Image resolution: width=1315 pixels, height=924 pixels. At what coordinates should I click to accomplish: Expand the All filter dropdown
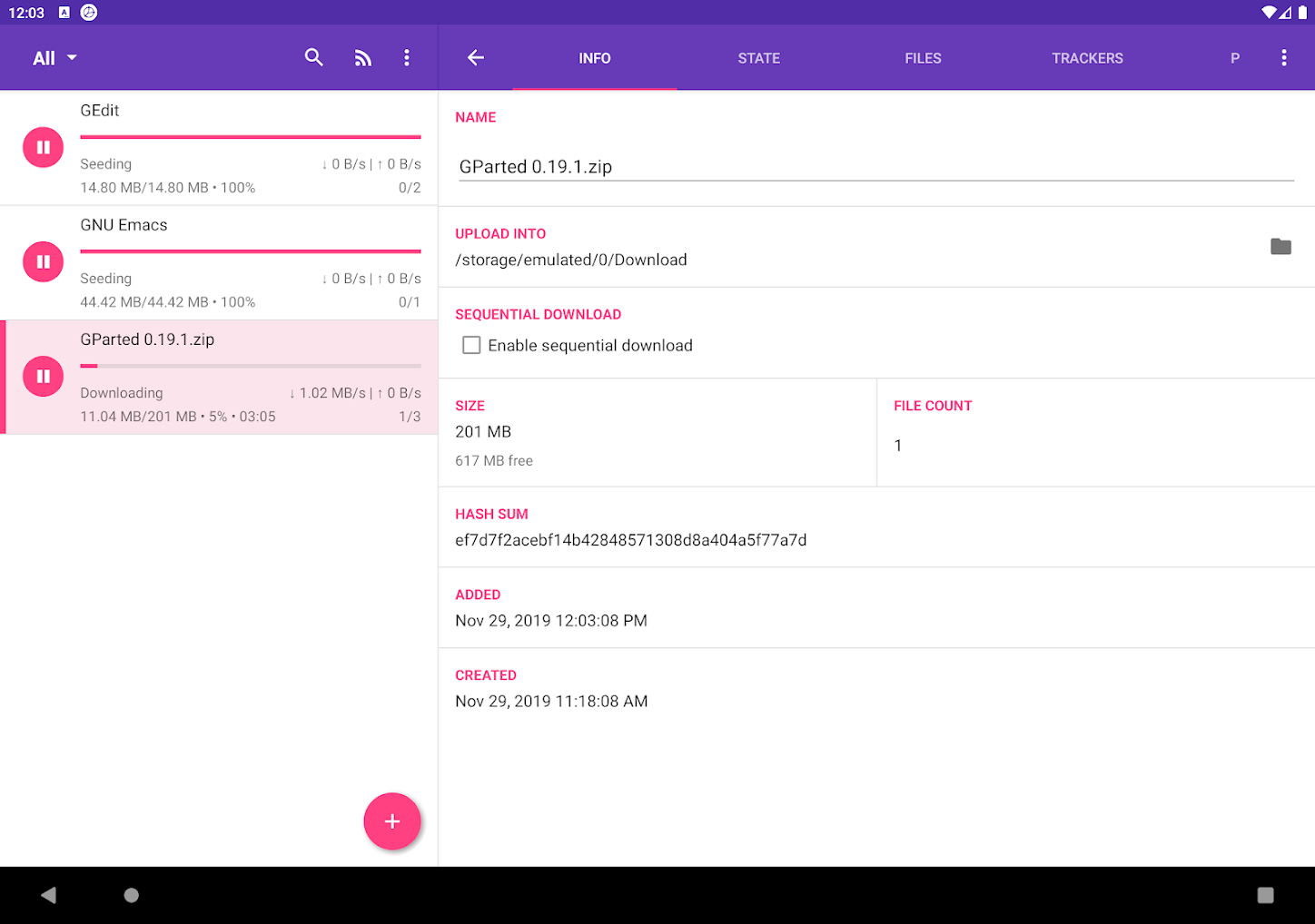click(54, 58)
